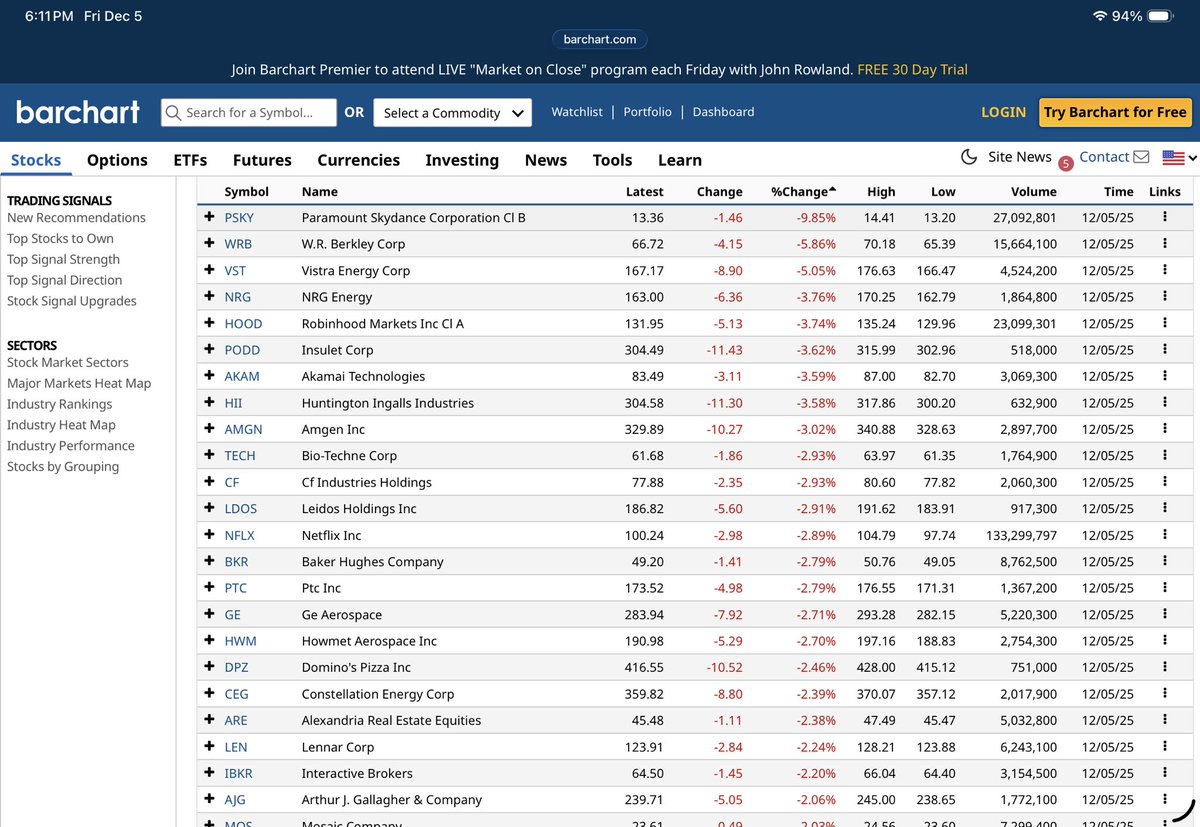Expand the WRB row plus icon
Viewport: 1200px width, 827px height.
209,243
